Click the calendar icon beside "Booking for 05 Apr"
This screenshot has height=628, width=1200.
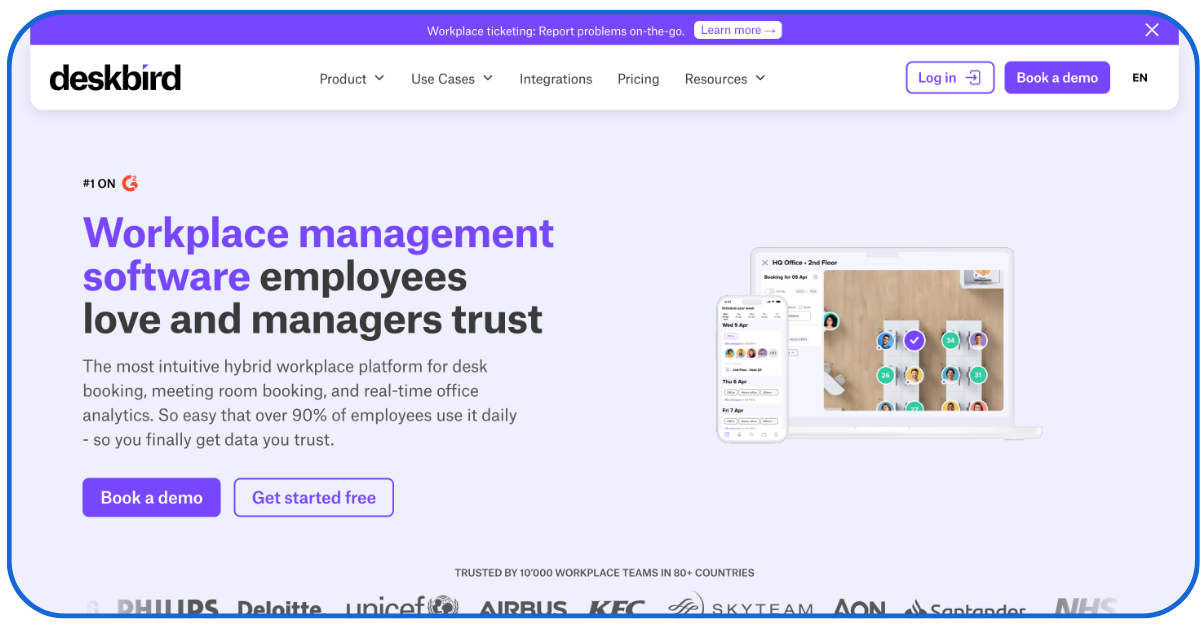pos(815,277)
